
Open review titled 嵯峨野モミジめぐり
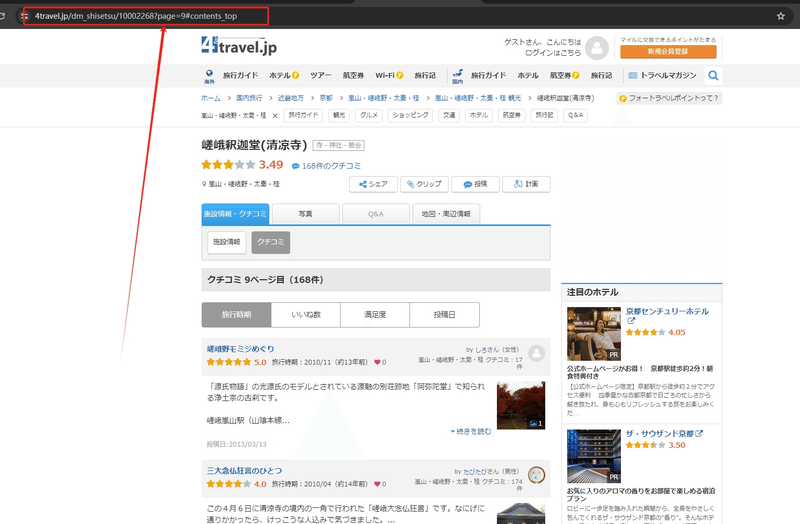[x=240, y=349]
